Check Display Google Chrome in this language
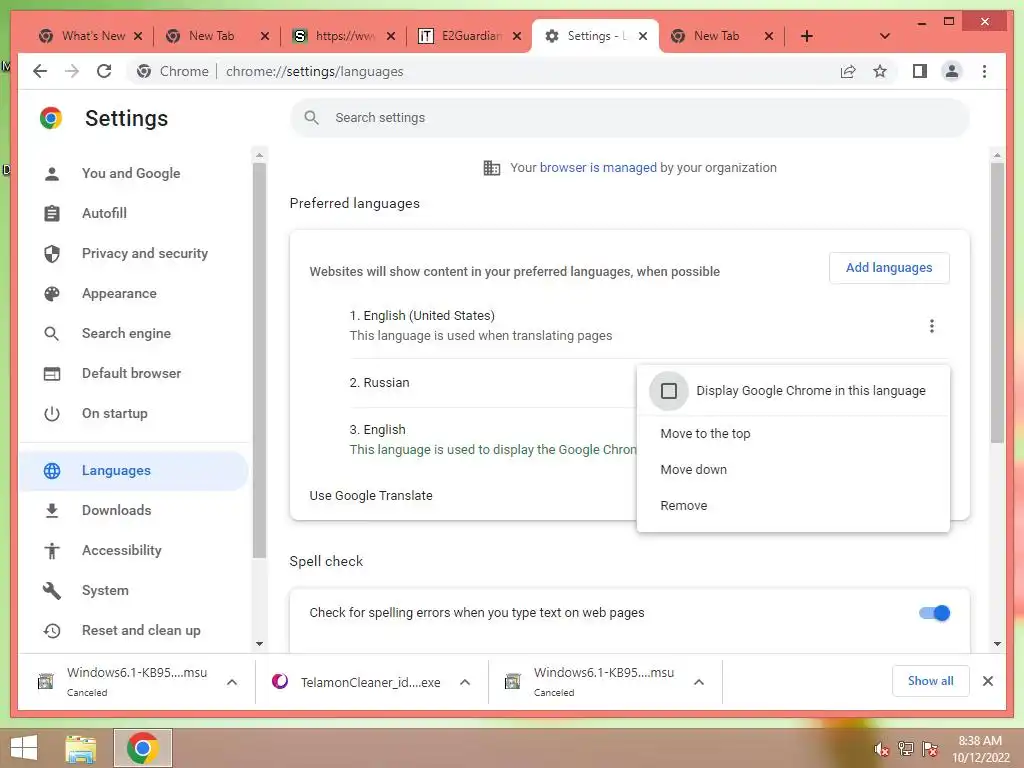This screenshot has height=768, width=1024. [669, 391]
